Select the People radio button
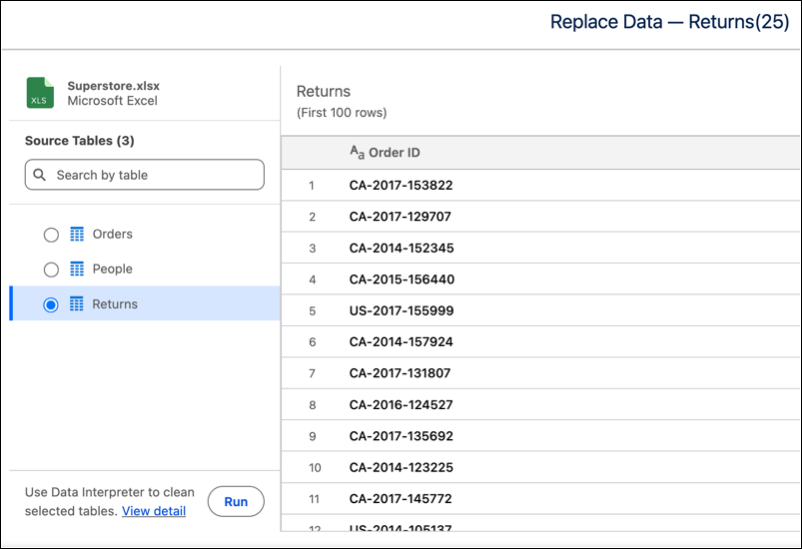Viewport: 802px width, 549px height. point(51,269)
